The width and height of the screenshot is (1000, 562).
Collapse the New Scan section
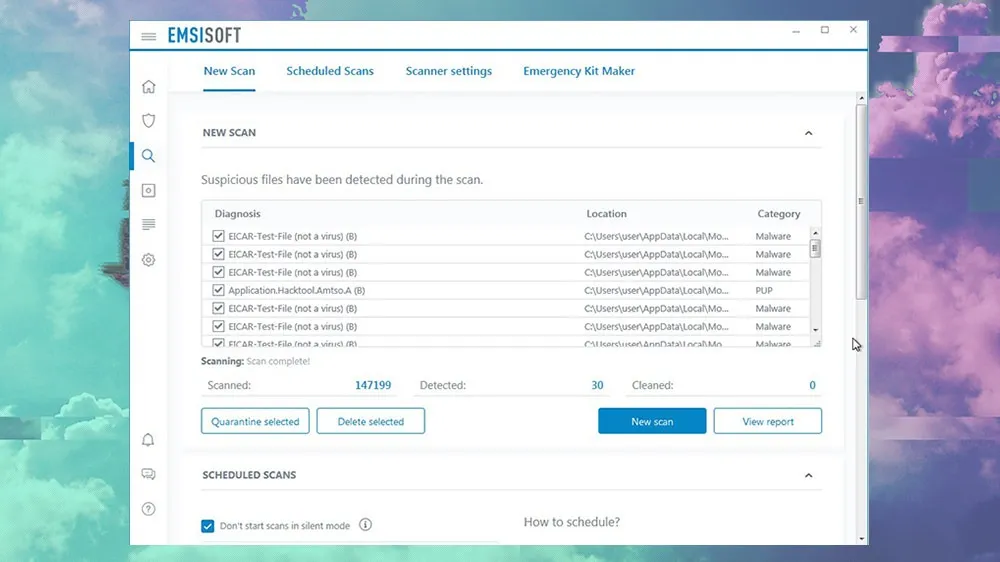[808, 133]
